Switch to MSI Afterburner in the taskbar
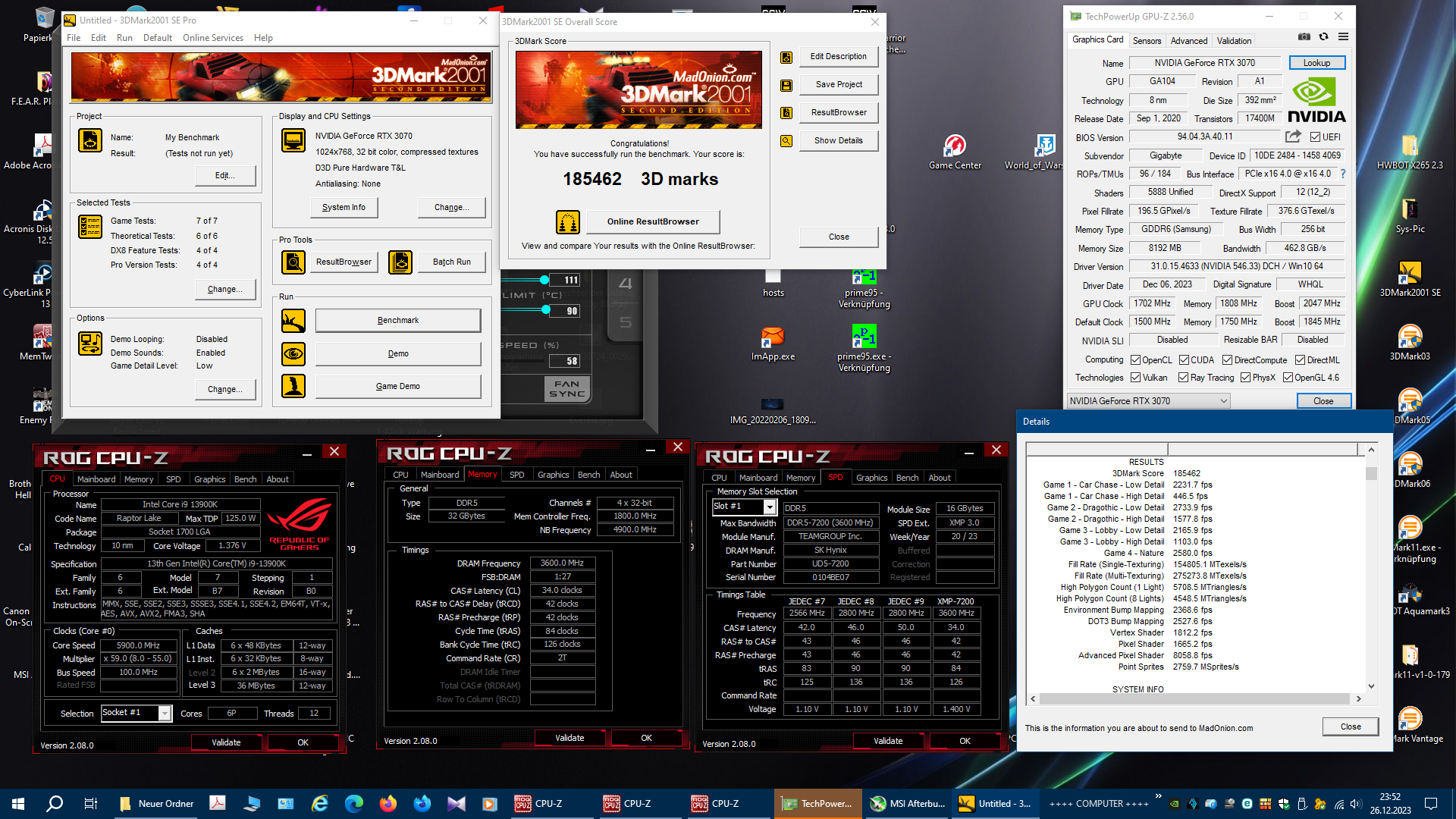The height and width of the screenshot is (819, 1456). (907, 803)
